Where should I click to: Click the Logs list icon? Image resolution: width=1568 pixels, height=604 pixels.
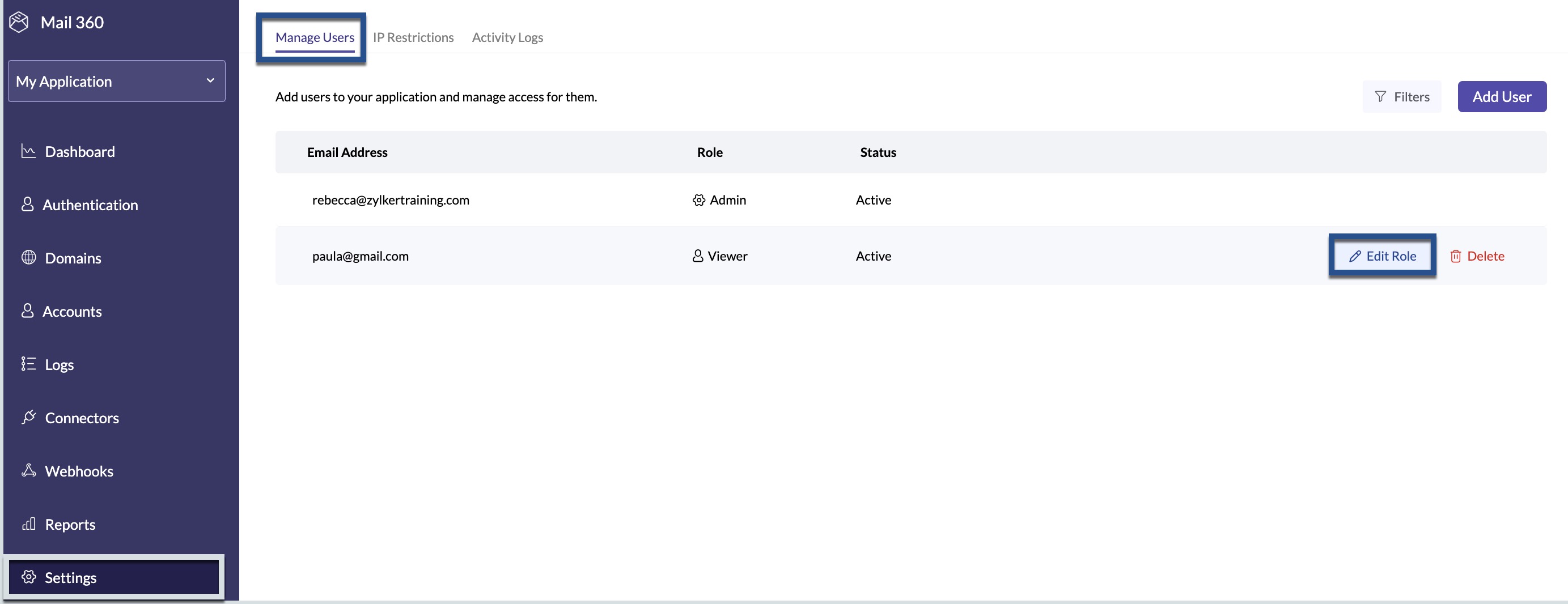[x=28, y=364]
